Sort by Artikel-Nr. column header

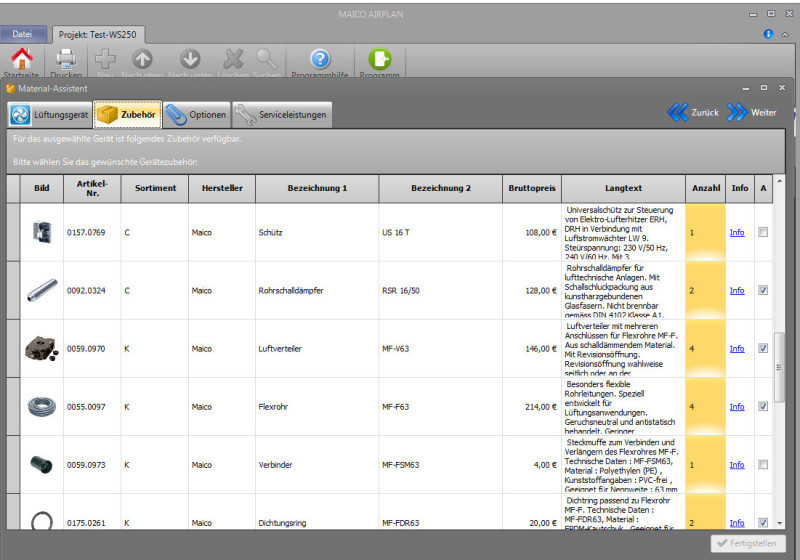tap(92, 188)
